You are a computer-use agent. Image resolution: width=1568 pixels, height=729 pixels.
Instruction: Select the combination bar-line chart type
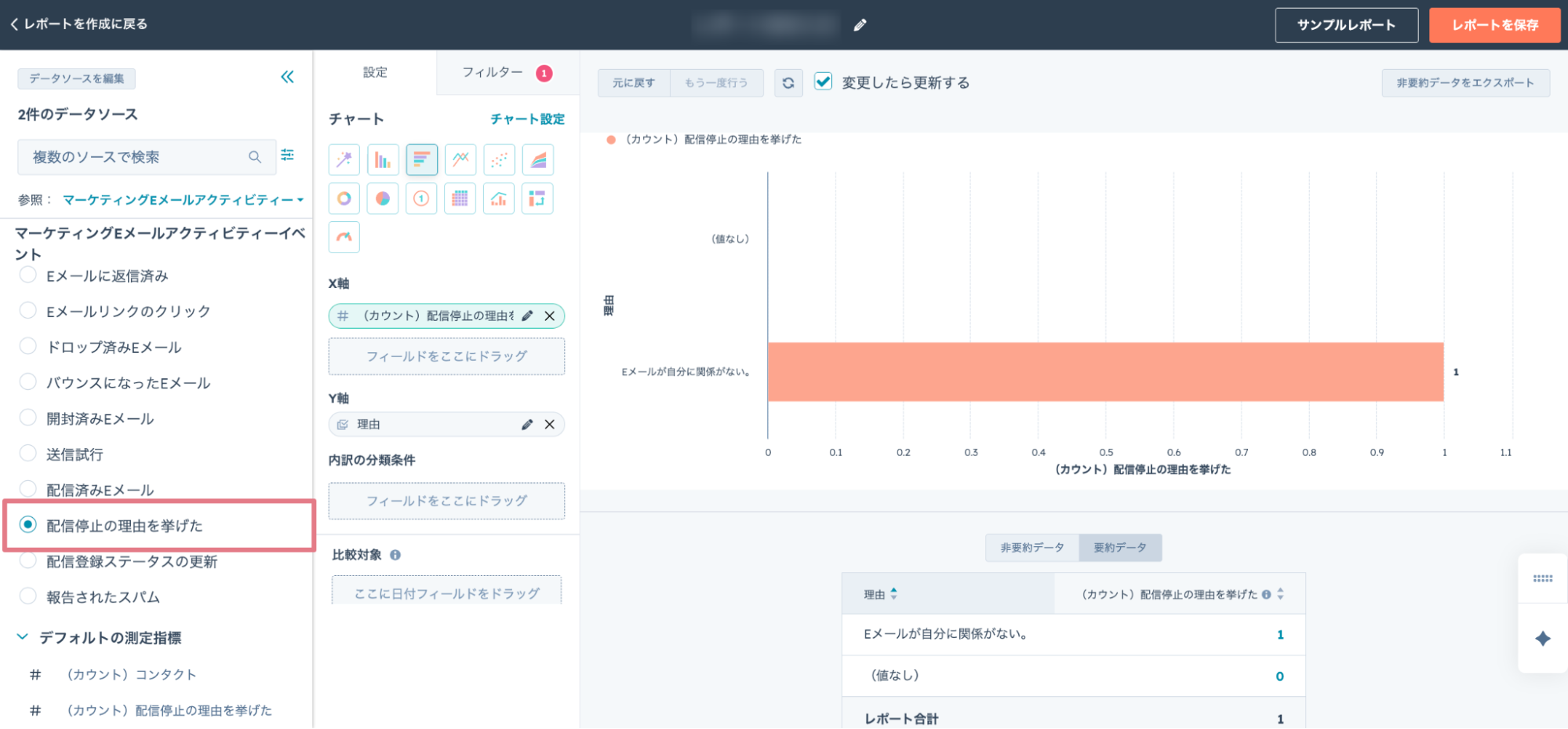(x=499, y=199)
